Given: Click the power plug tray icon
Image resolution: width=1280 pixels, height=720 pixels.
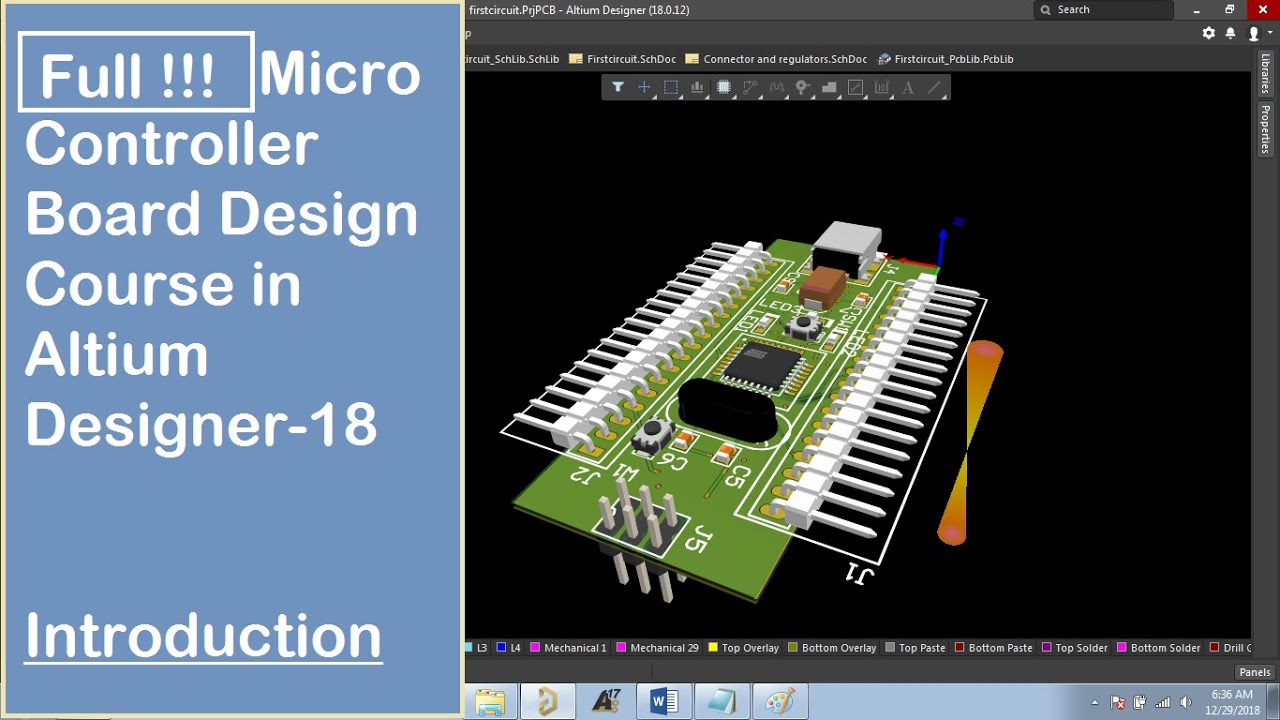Looking at the screenshot, I should tap(1140, 702).
